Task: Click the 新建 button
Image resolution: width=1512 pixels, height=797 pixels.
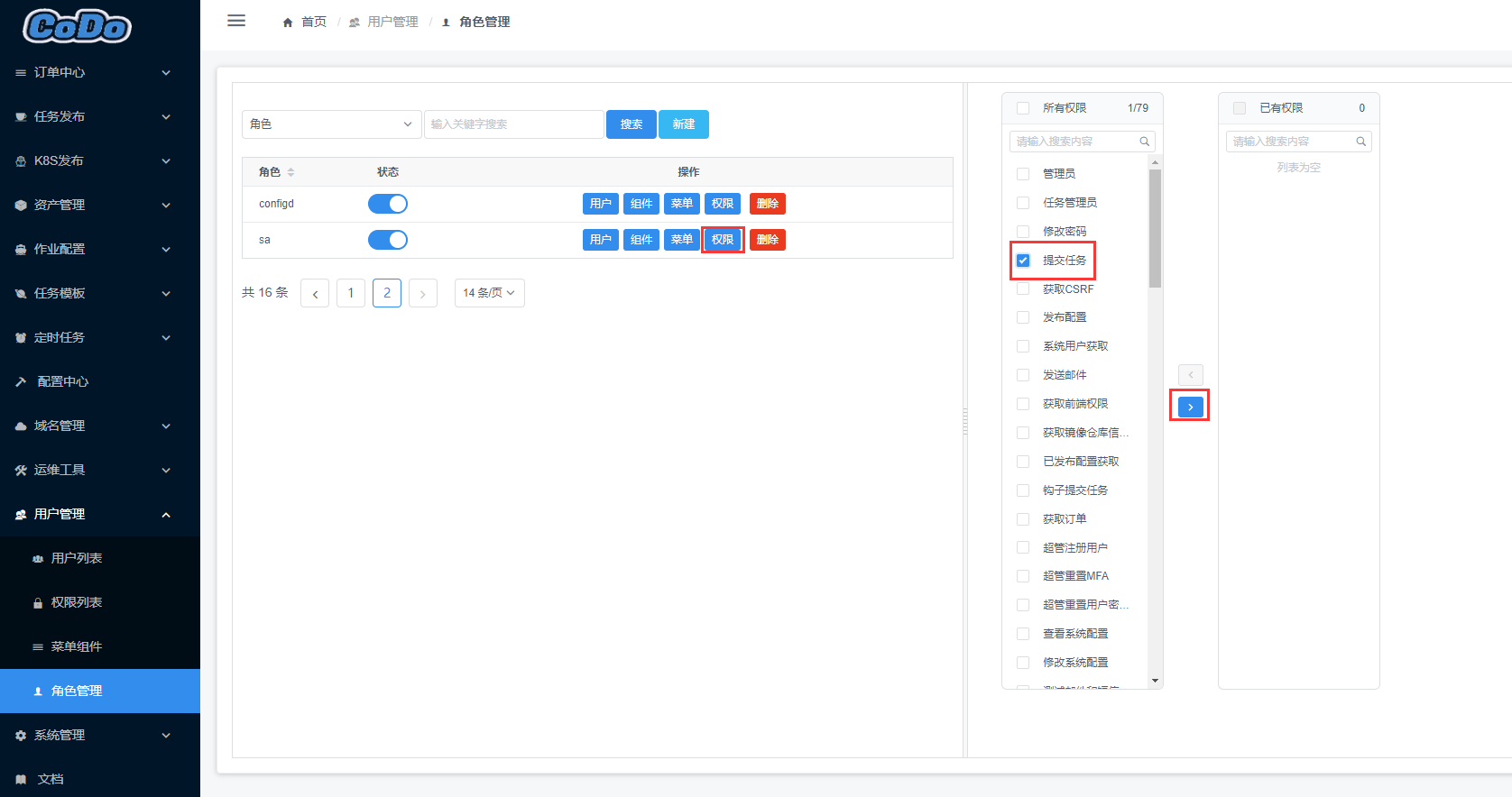Action: point(684,124)
